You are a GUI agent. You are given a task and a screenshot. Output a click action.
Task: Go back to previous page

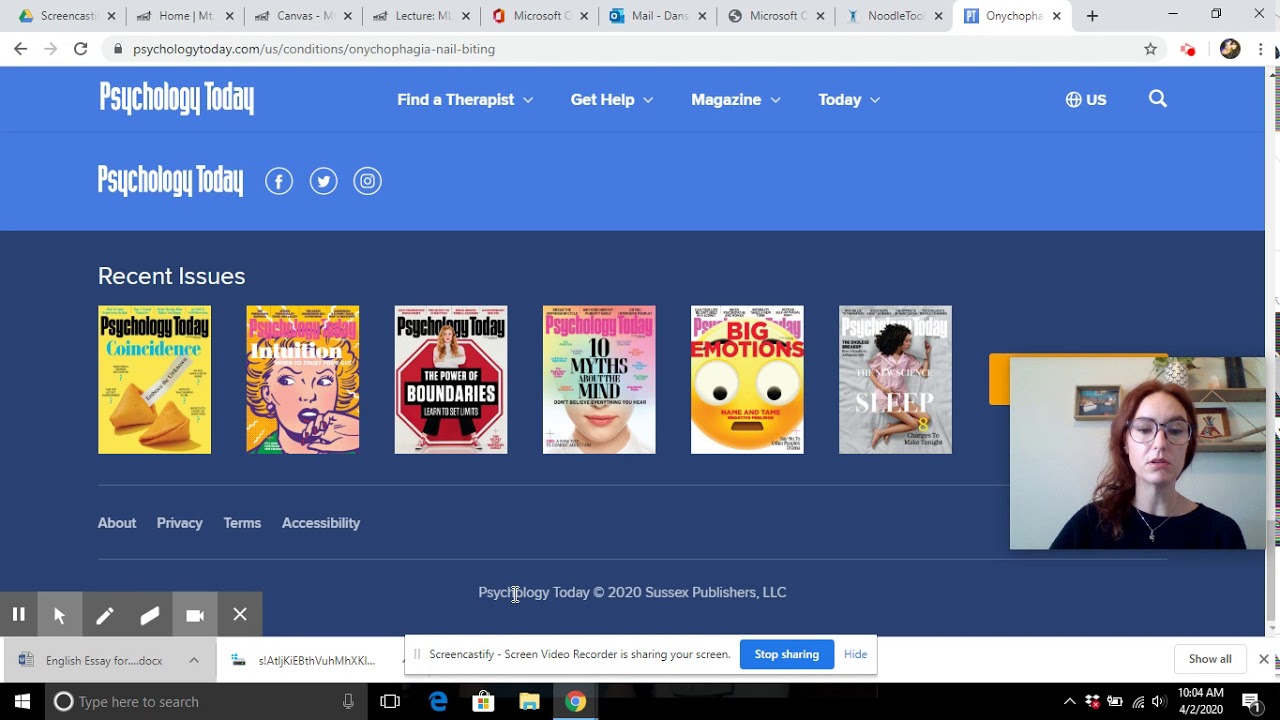pos(21,49)
